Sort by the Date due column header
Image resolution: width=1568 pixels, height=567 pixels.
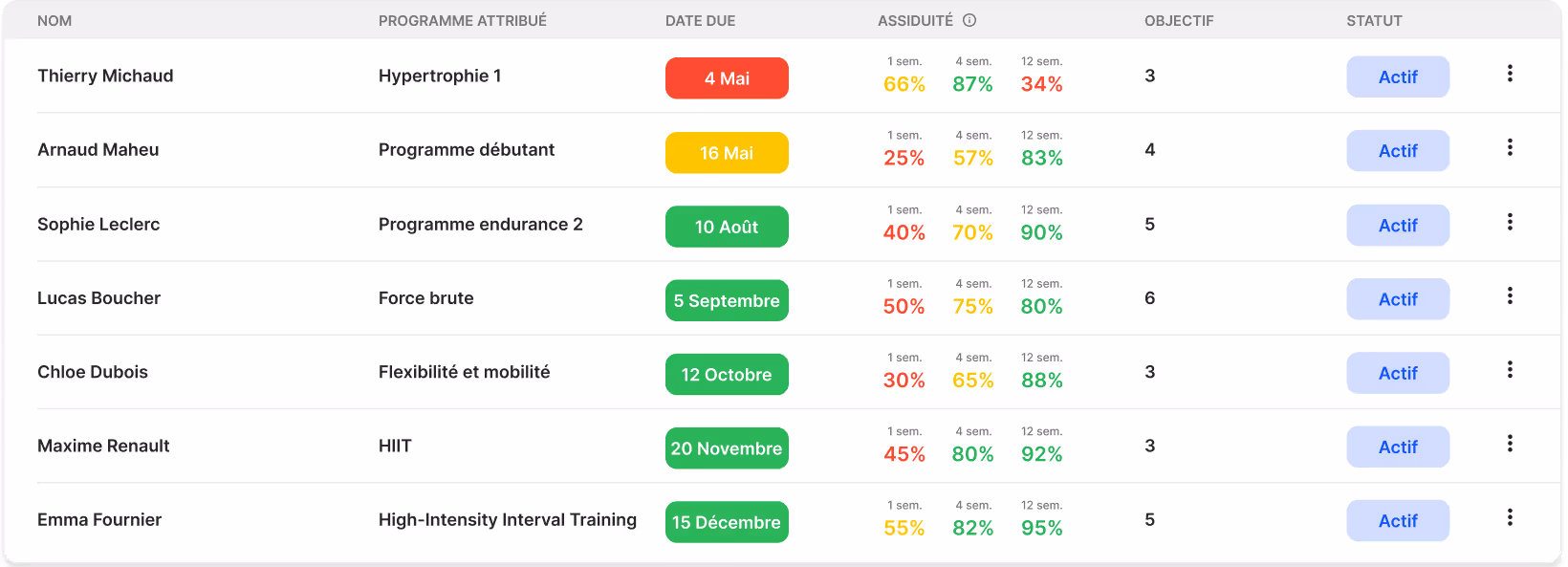(x=700, y=21)
